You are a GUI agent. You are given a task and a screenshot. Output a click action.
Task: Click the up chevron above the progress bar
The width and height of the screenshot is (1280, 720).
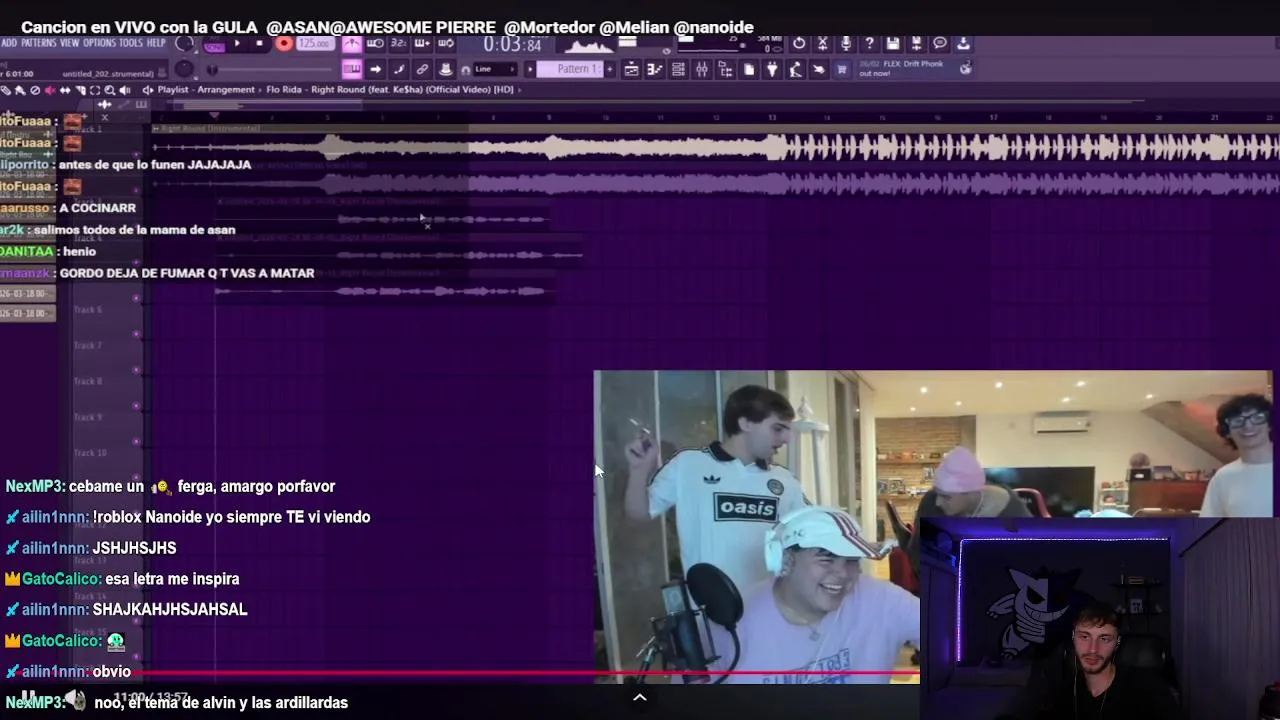(640, 697)
